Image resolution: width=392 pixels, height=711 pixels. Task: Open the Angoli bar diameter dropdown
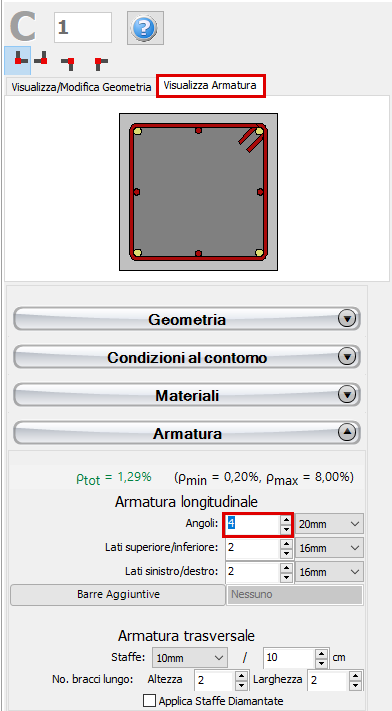click(x=329, y=524)
